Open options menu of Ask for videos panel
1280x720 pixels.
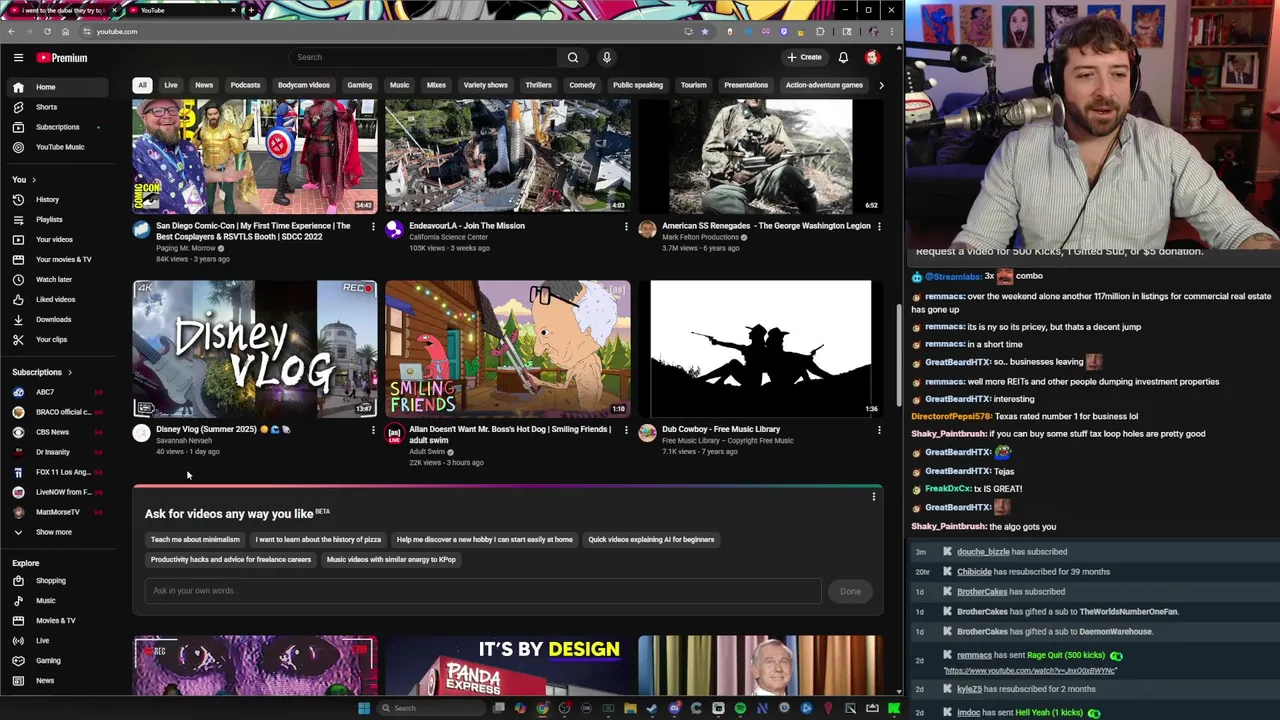[x=873, y=497]
